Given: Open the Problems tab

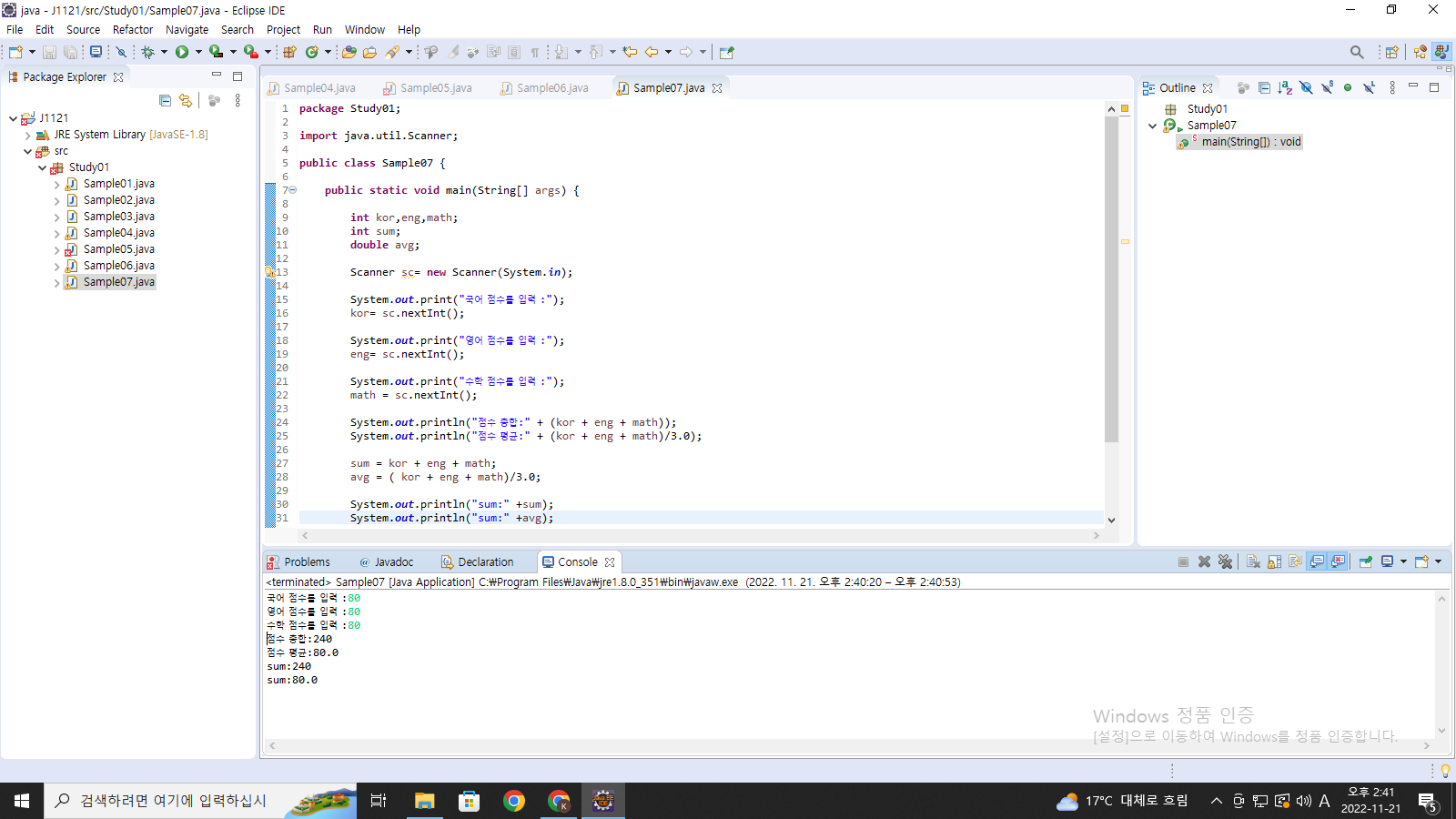Looking at the screenshot, I should click(x=298, y=562).
